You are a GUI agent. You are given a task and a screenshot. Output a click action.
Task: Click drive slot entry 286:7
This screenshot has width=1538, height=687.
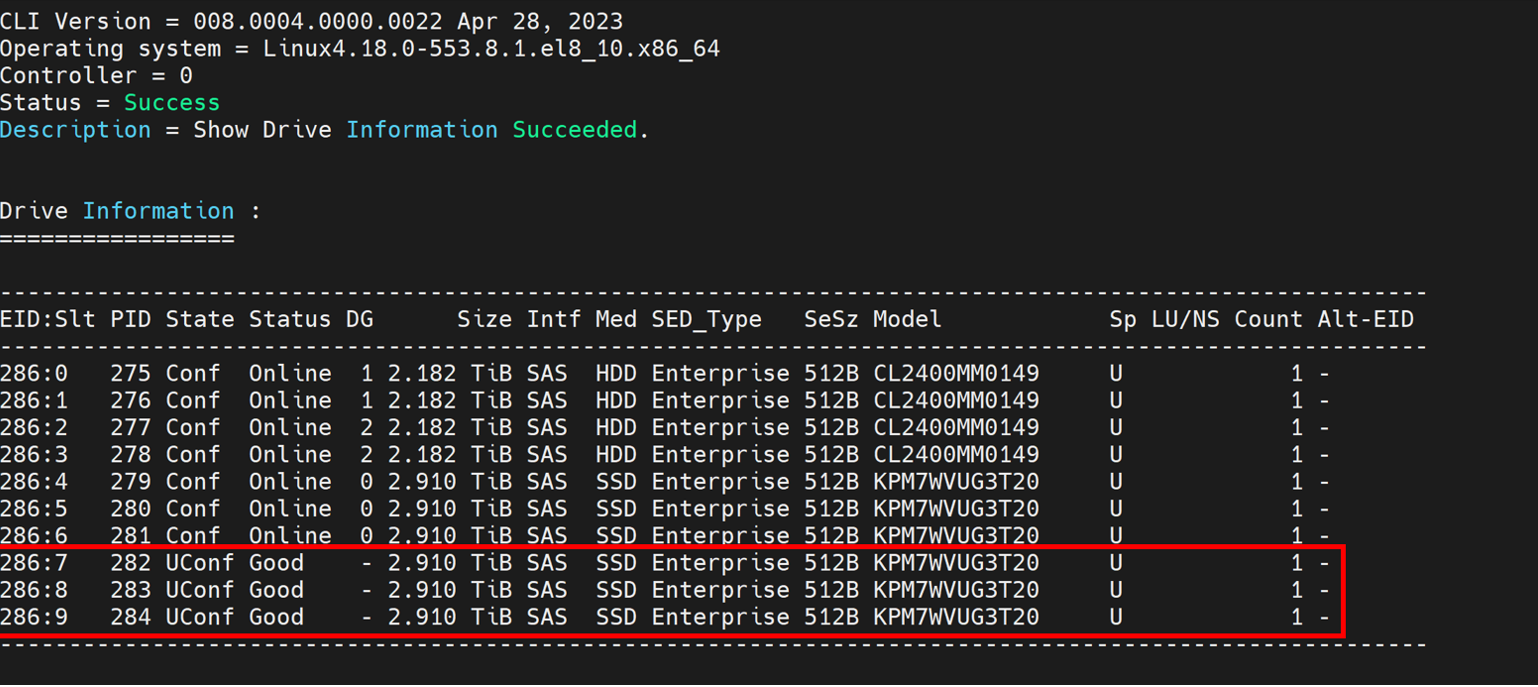[34, 563]
